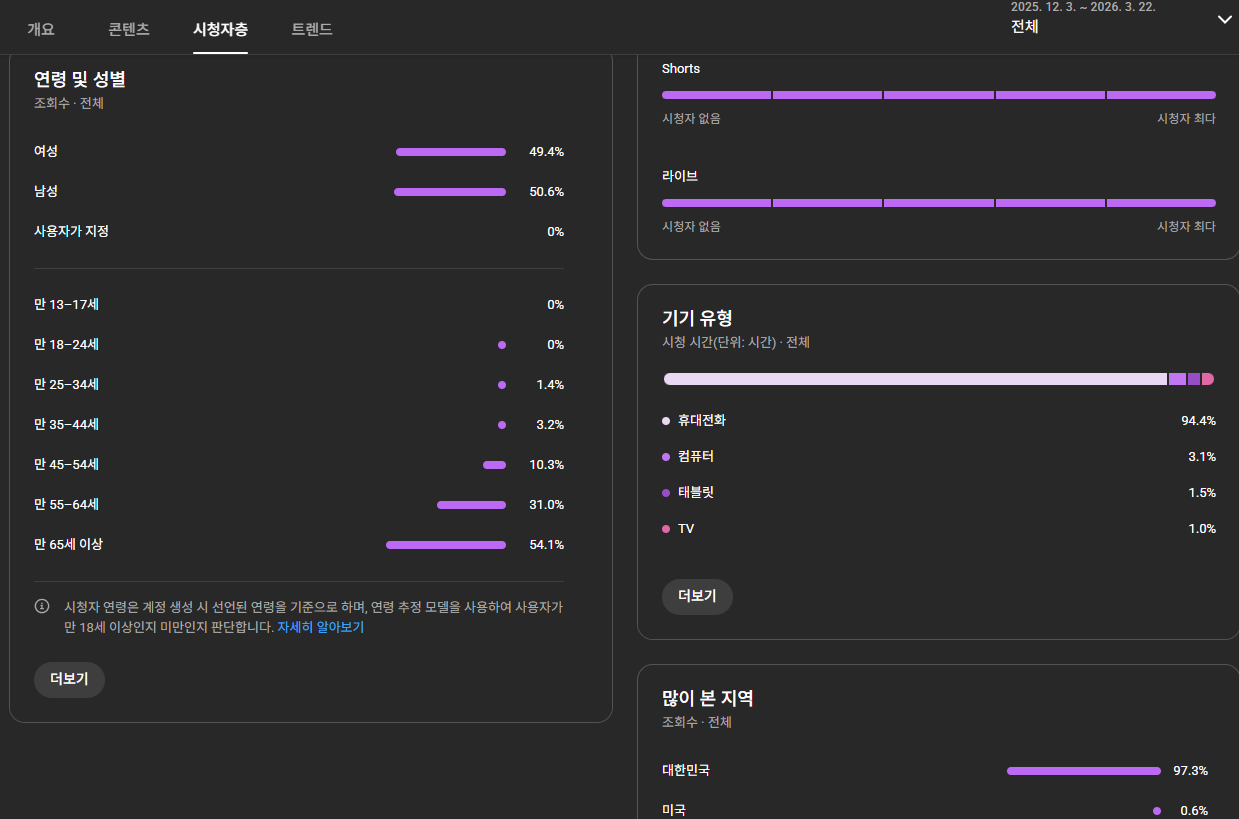Click 더보기 in the 연령 및 성별 card
The height and width of the screenshot is (819, 1239).
69,679
